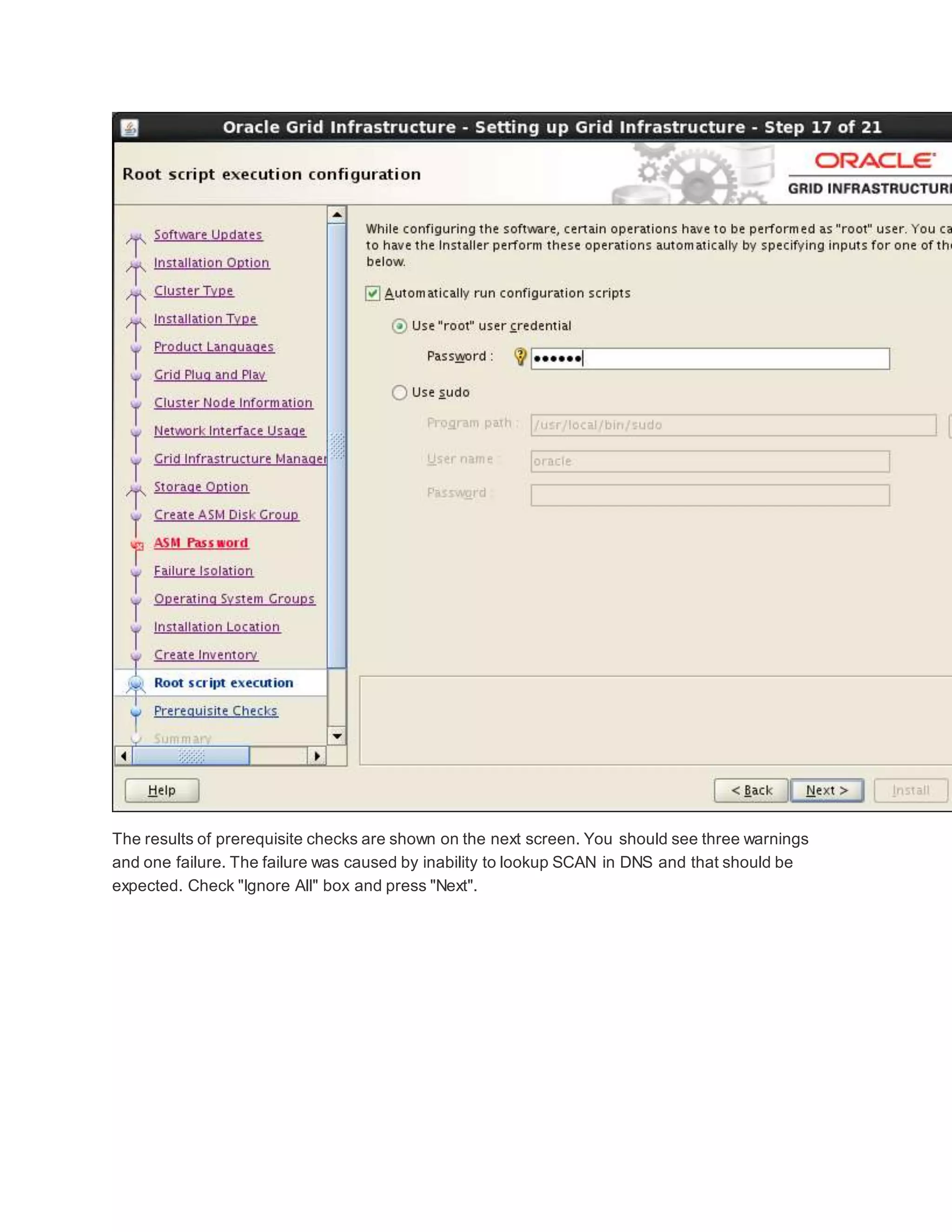
Task: Click the root Password input field
Action: [710, 359]
